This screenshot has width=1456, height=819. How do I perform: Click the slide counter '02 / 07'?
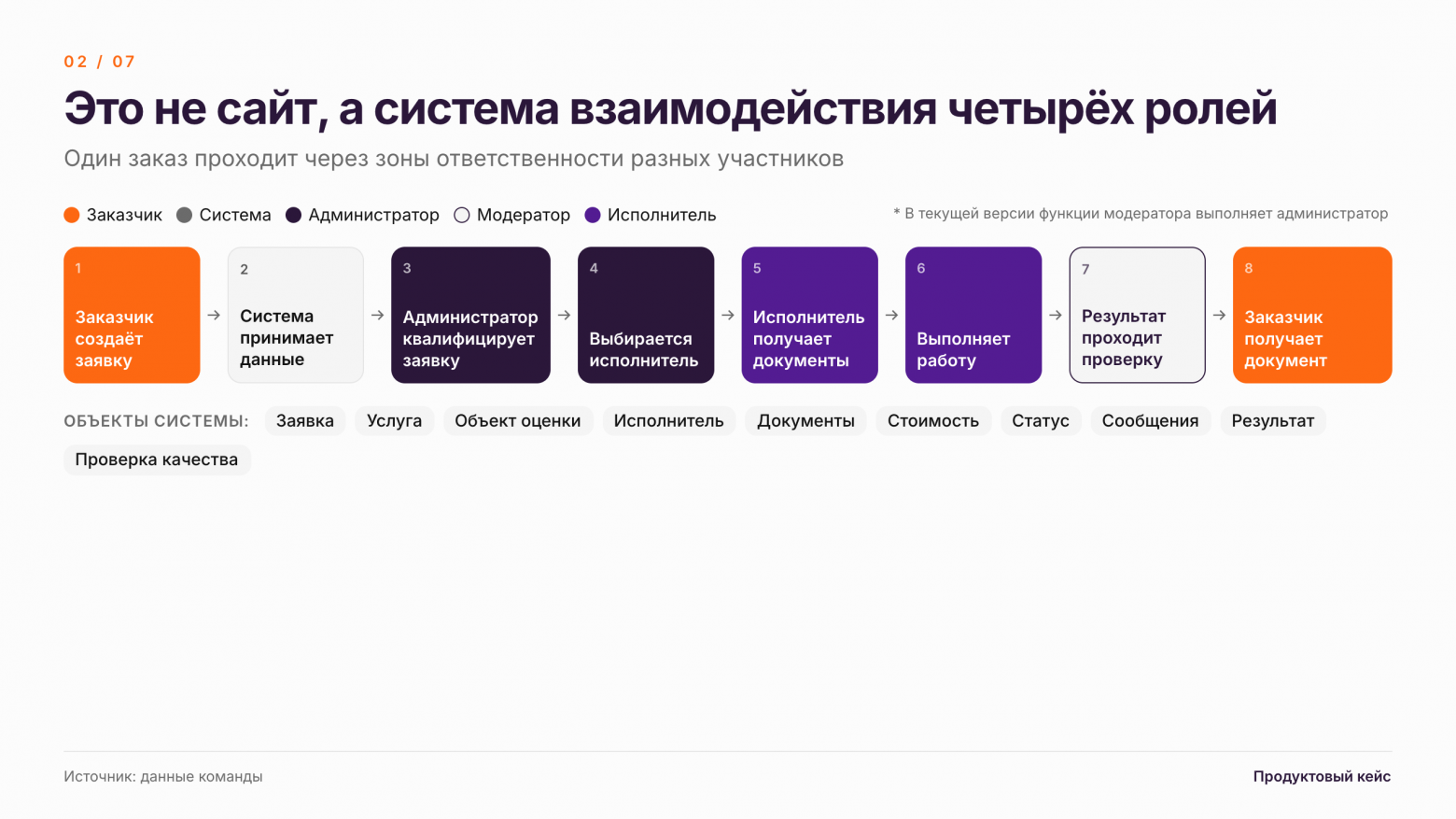click(x=100, y=62)
